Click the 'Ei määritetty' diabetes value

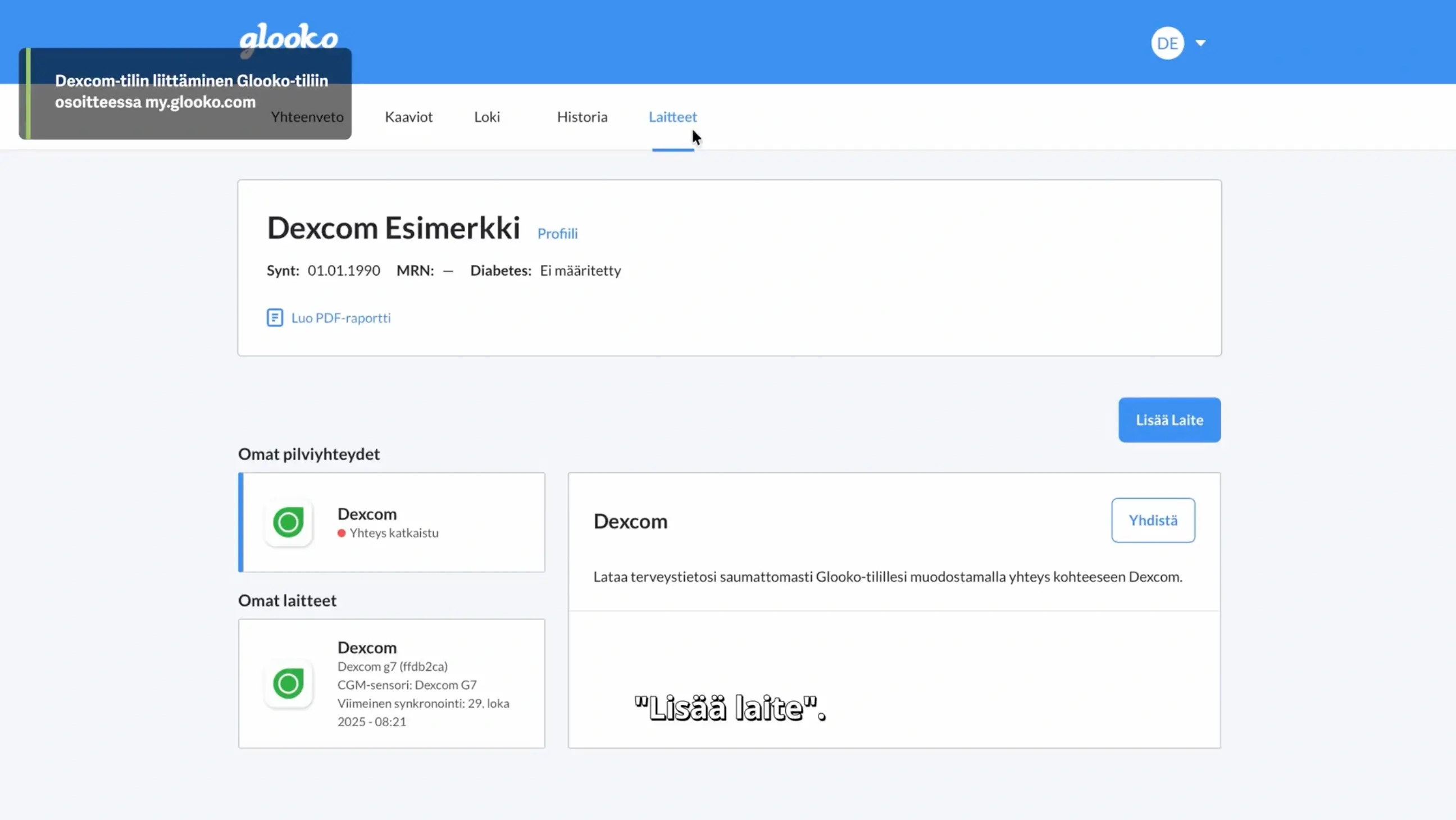(x=580, y=271)
